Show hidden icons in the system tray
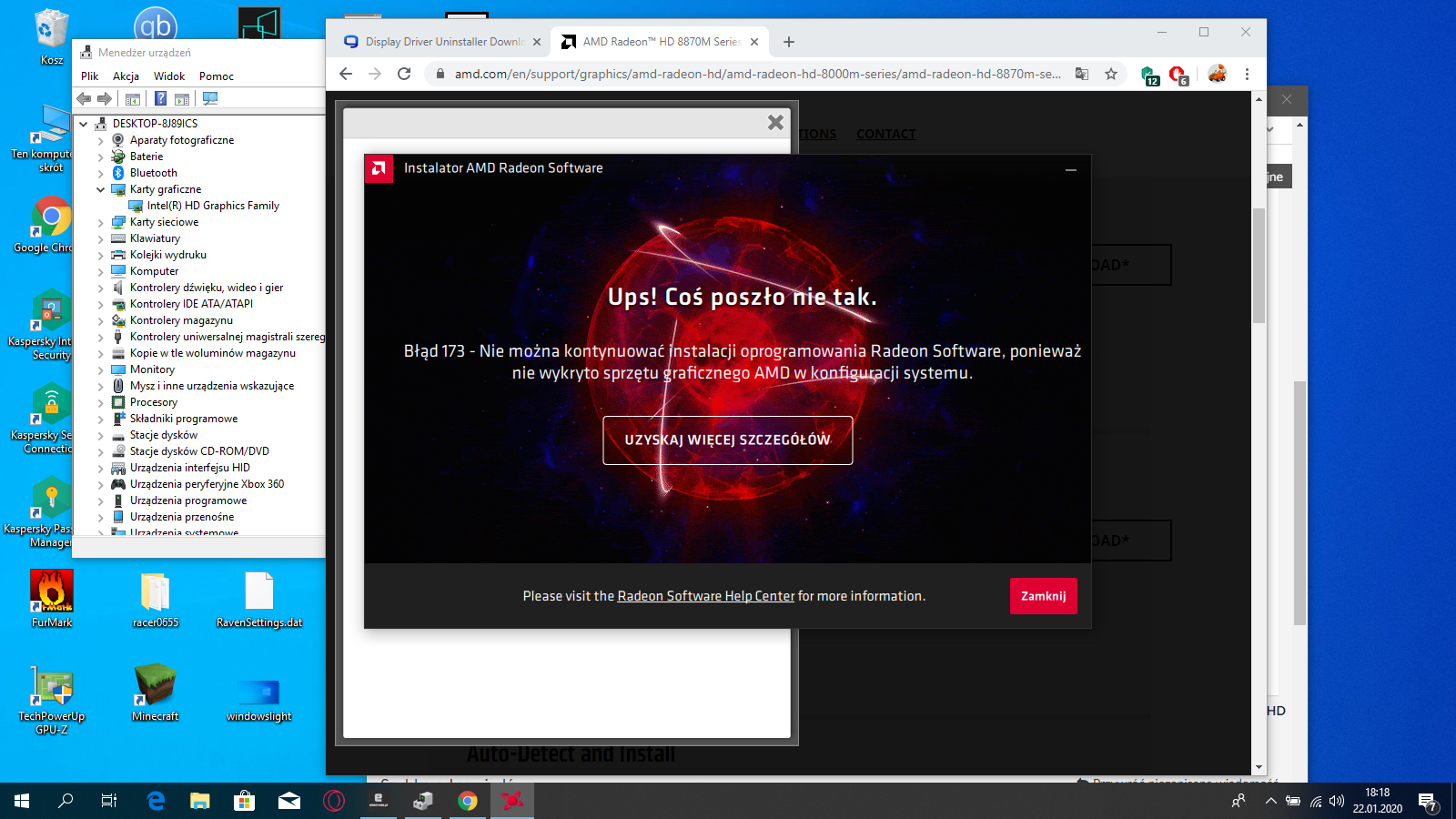The width and height of the screenshot is (1456, 819). [1270, 802]
